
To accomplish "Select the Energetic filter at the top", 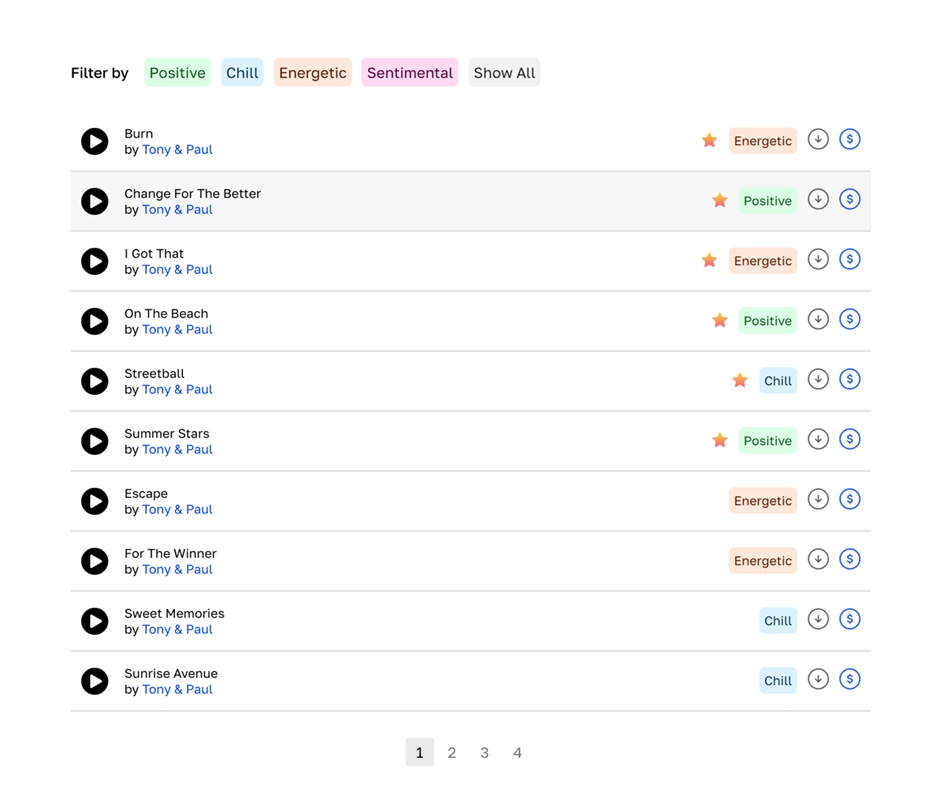I will [313, 73].
